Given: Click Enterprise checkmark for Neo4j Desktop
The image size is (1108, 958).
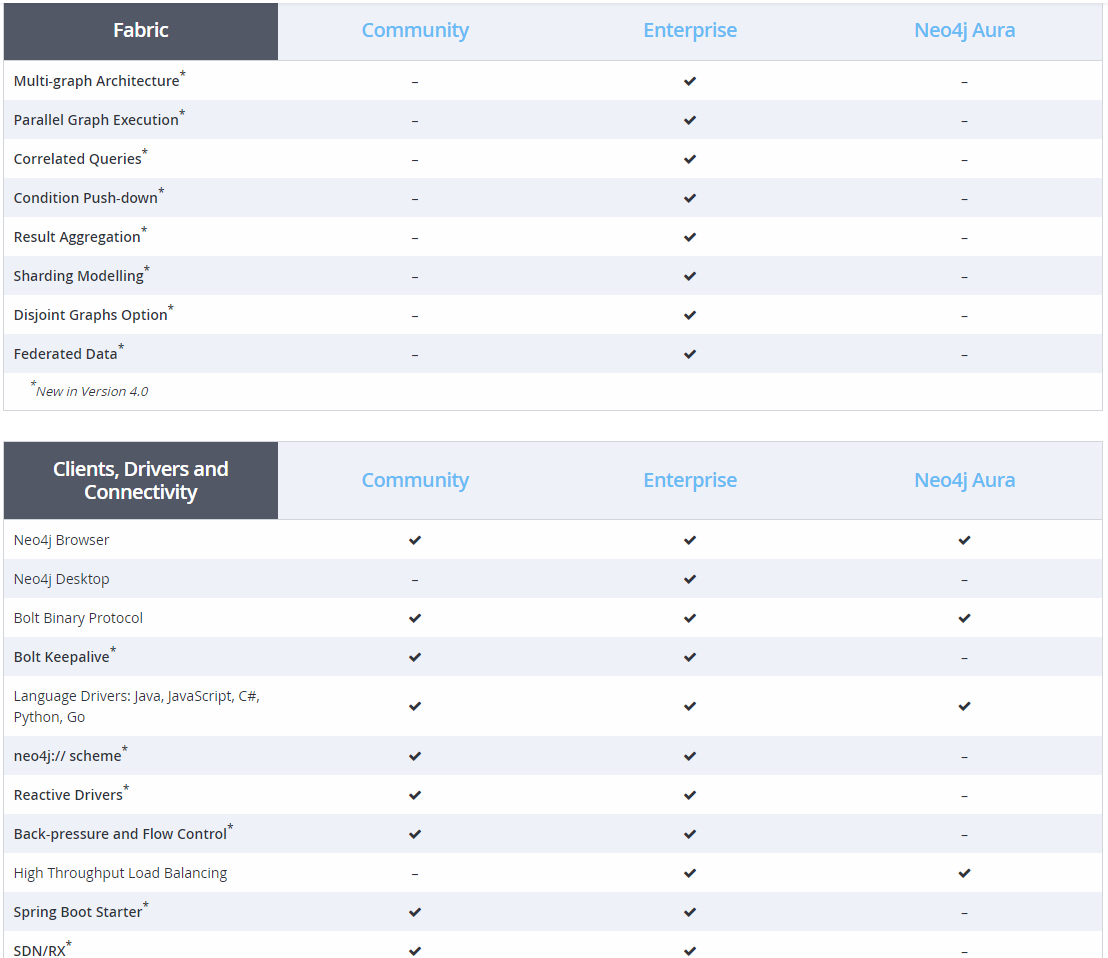Looking at the screenshot, I should (x=690, y=579).
